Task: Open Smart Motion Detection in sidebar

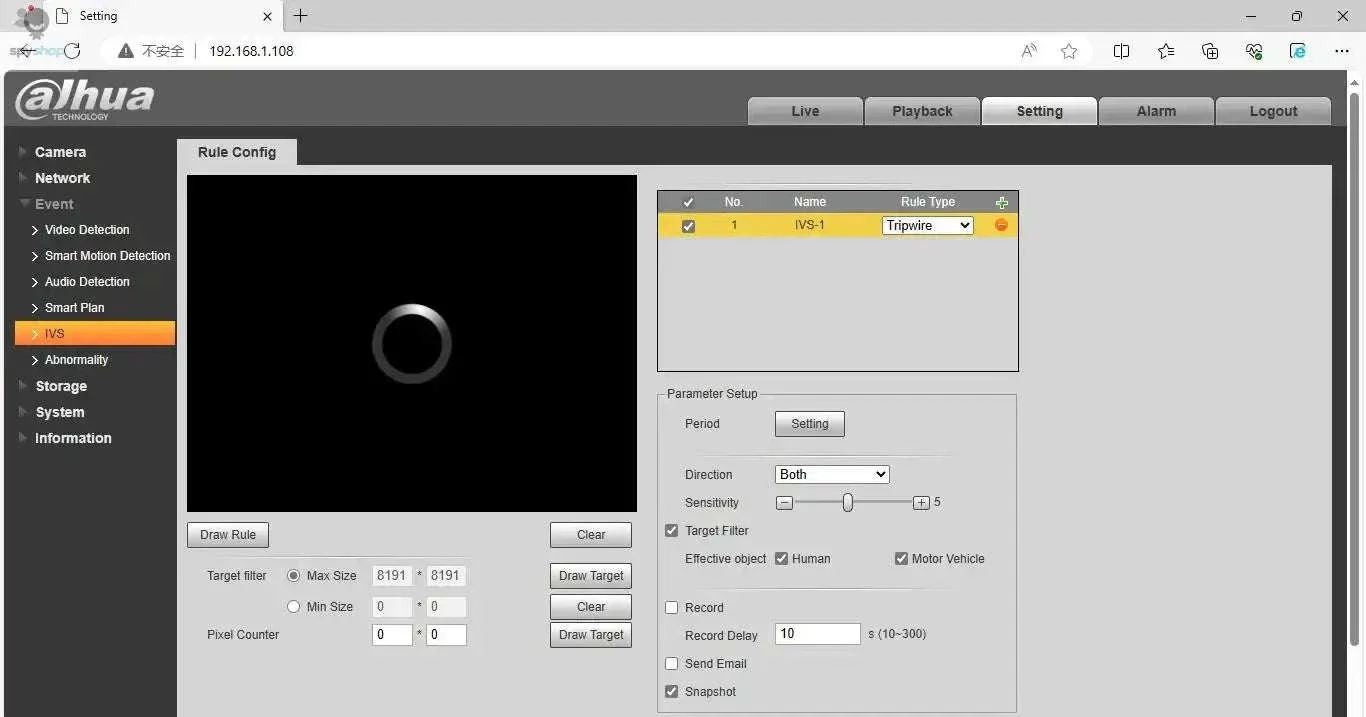Action: pos(107,256)
